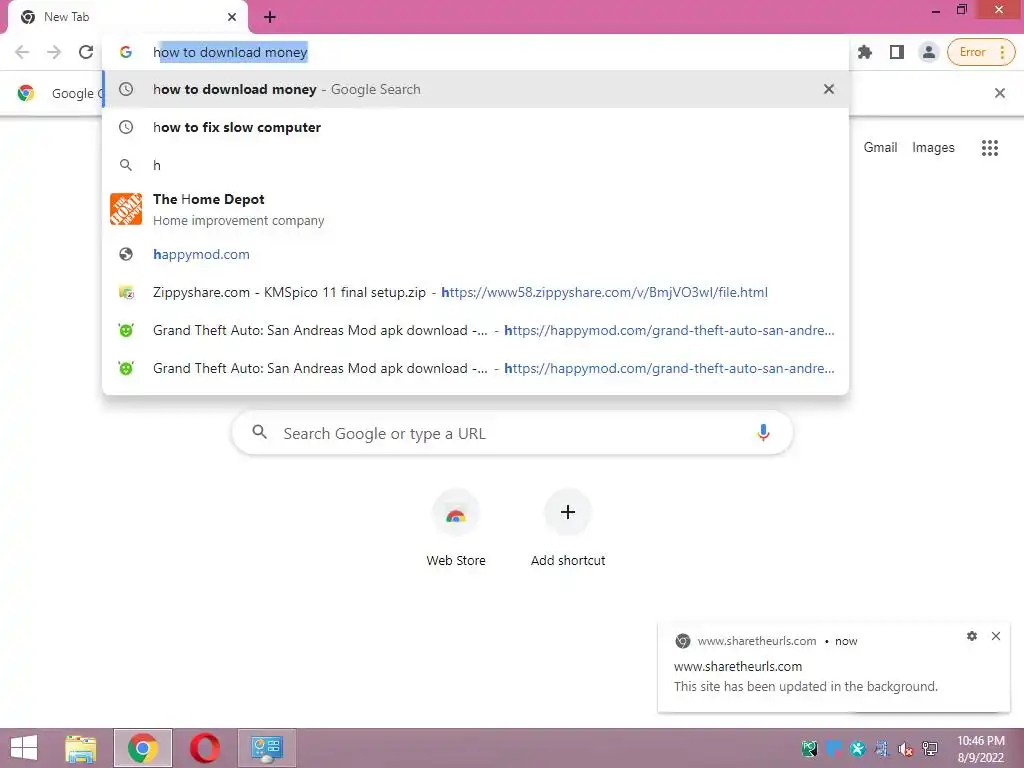Image resolution: width=1024 pixels, height=768 pixels.
Task: Remove 'how to download money' suggestion
Action: click(829, 89)
